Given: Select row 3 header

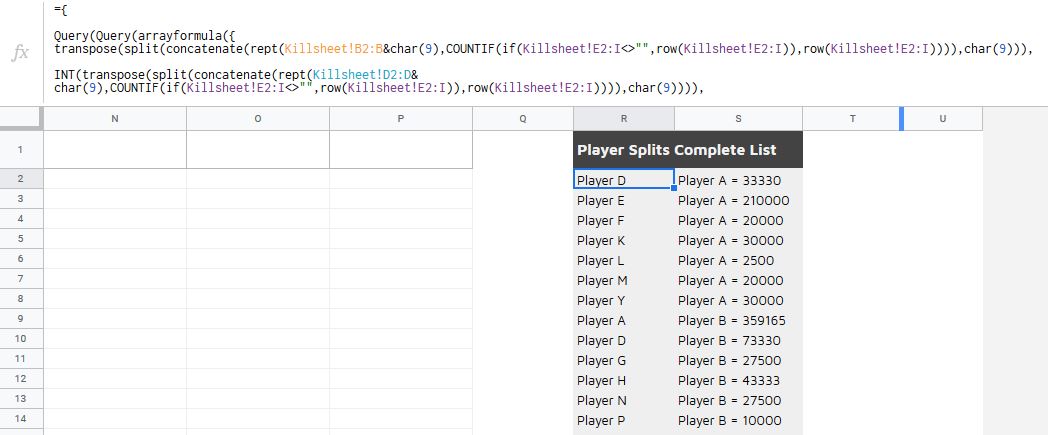Looking at the screenshot, I should click(21, 199).
